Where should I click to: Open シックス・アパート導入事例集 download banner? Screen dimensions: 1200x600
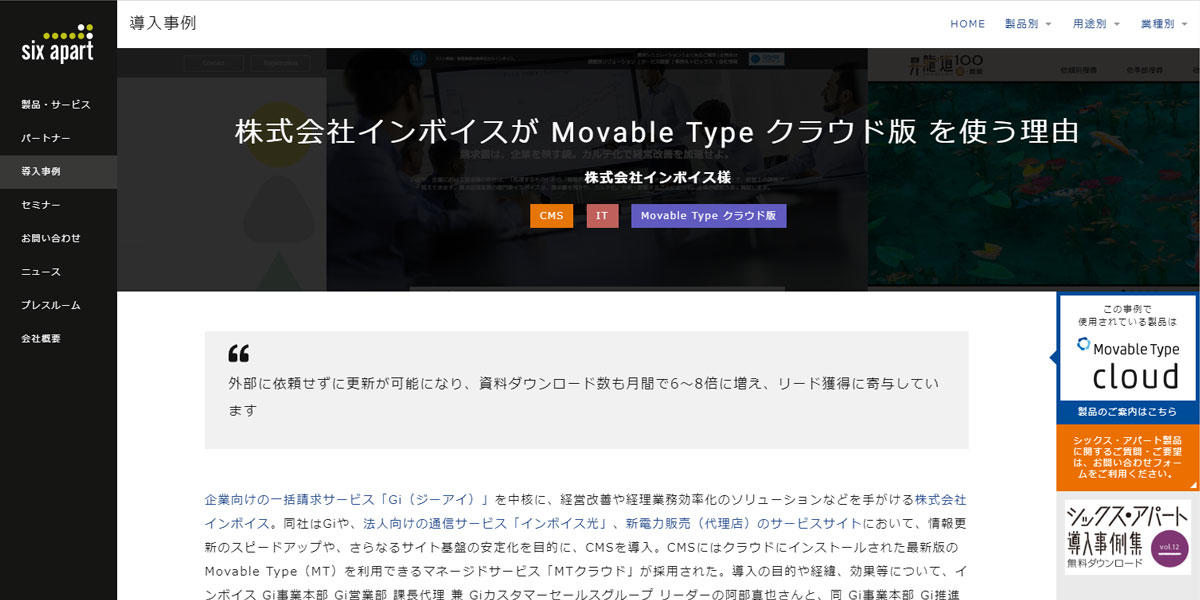point(1127,537)
